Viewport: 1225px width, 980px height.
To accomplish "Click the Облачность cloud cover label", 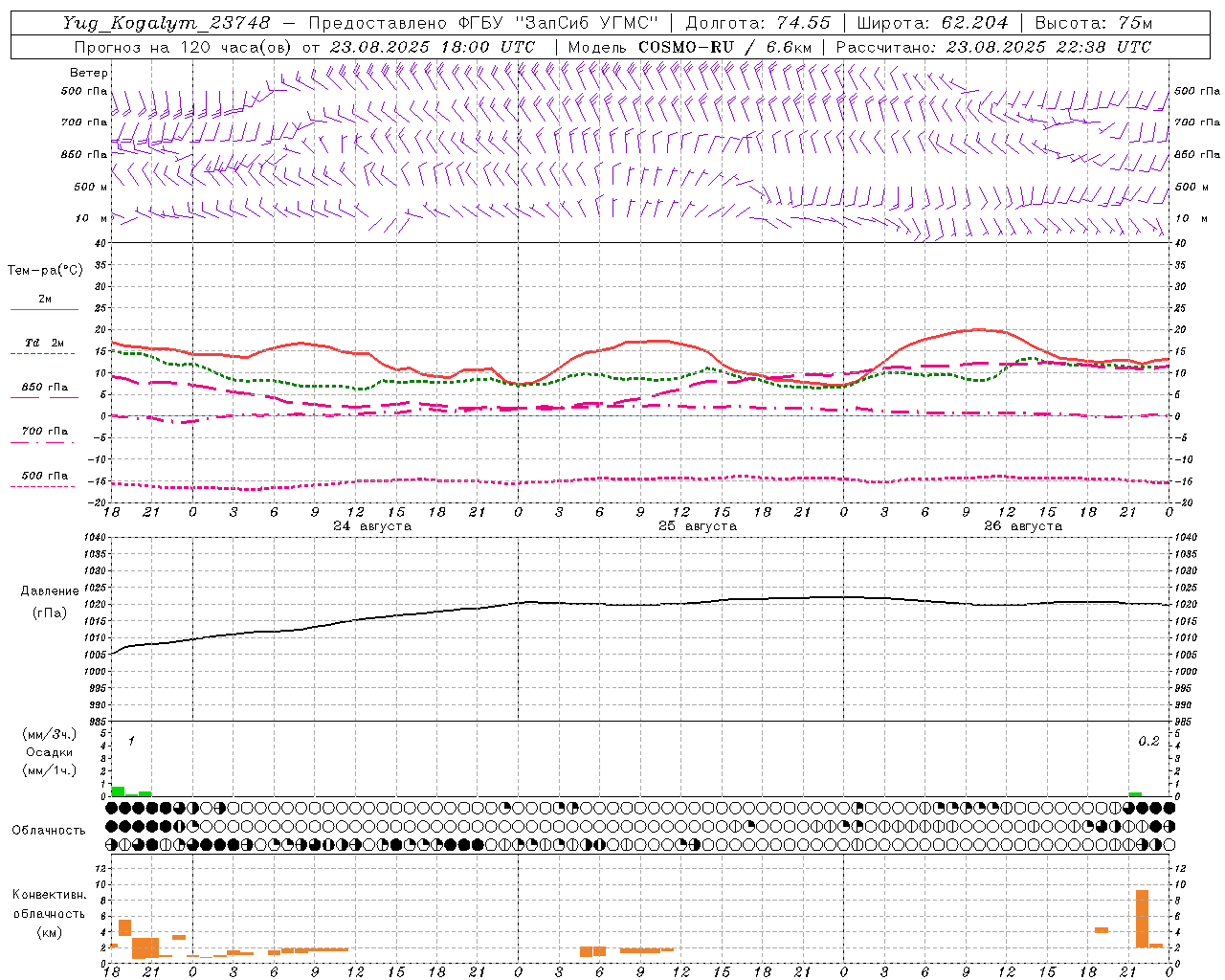I will (49, 831).
